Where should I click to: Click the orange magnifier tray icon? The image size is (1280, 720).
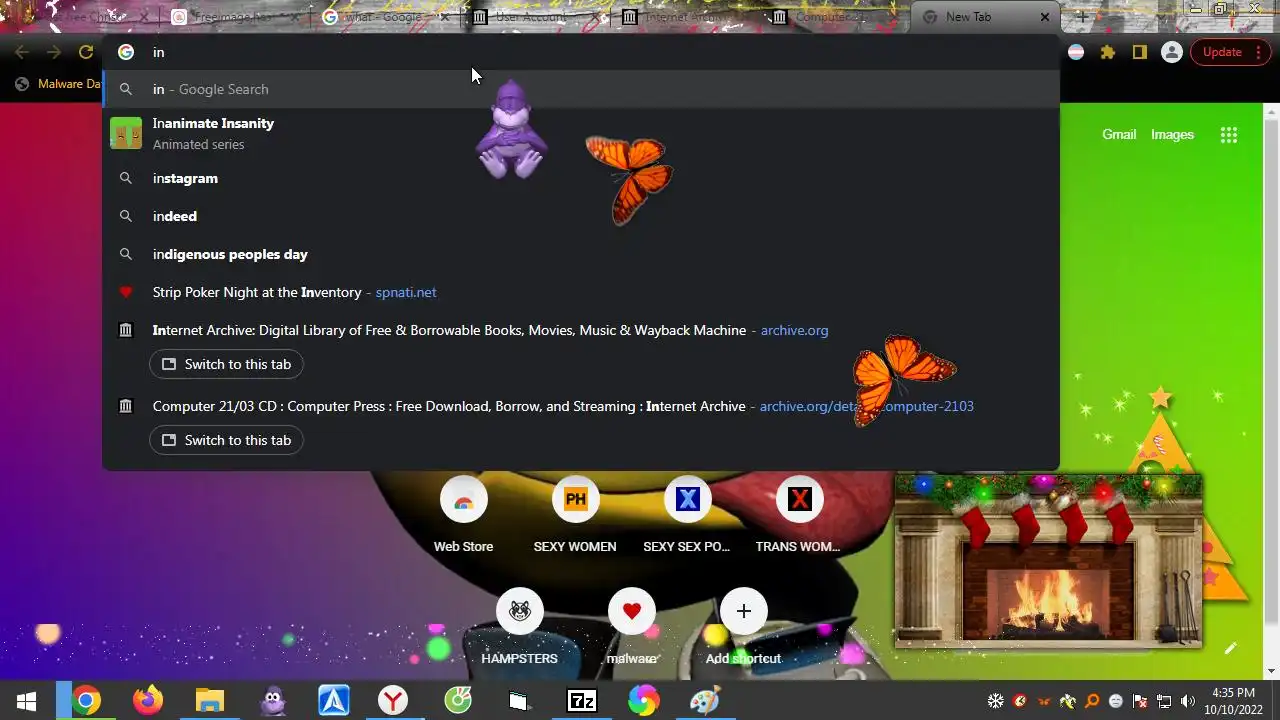pyautogui.click(x=1092, y=701)
